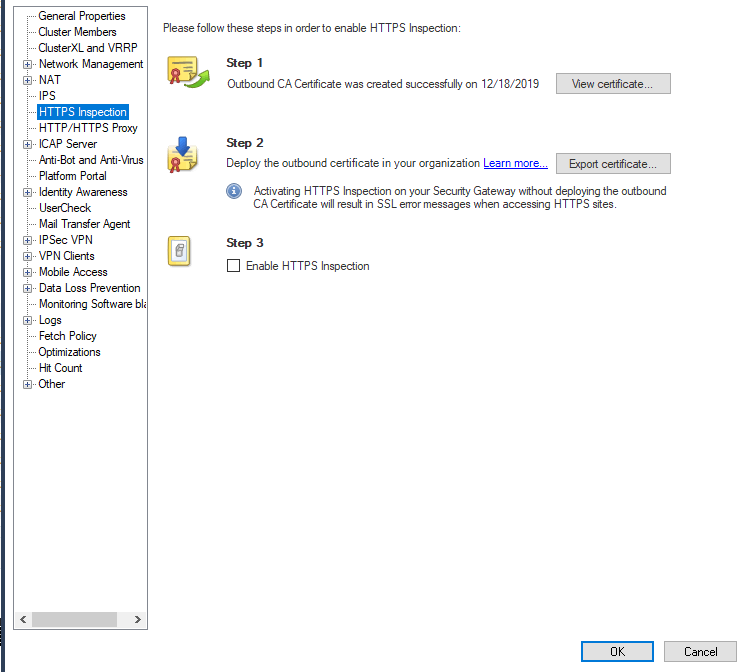
Task: Expand the NAT tree node
Action: pyautogui.click(x=28, y=80)
